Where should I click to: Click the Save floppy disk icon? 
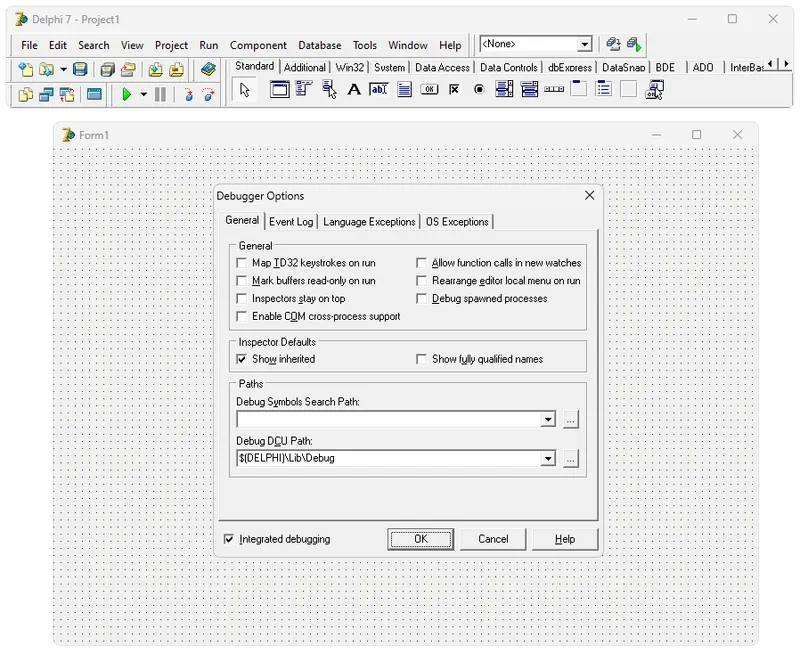click(80, 69)
